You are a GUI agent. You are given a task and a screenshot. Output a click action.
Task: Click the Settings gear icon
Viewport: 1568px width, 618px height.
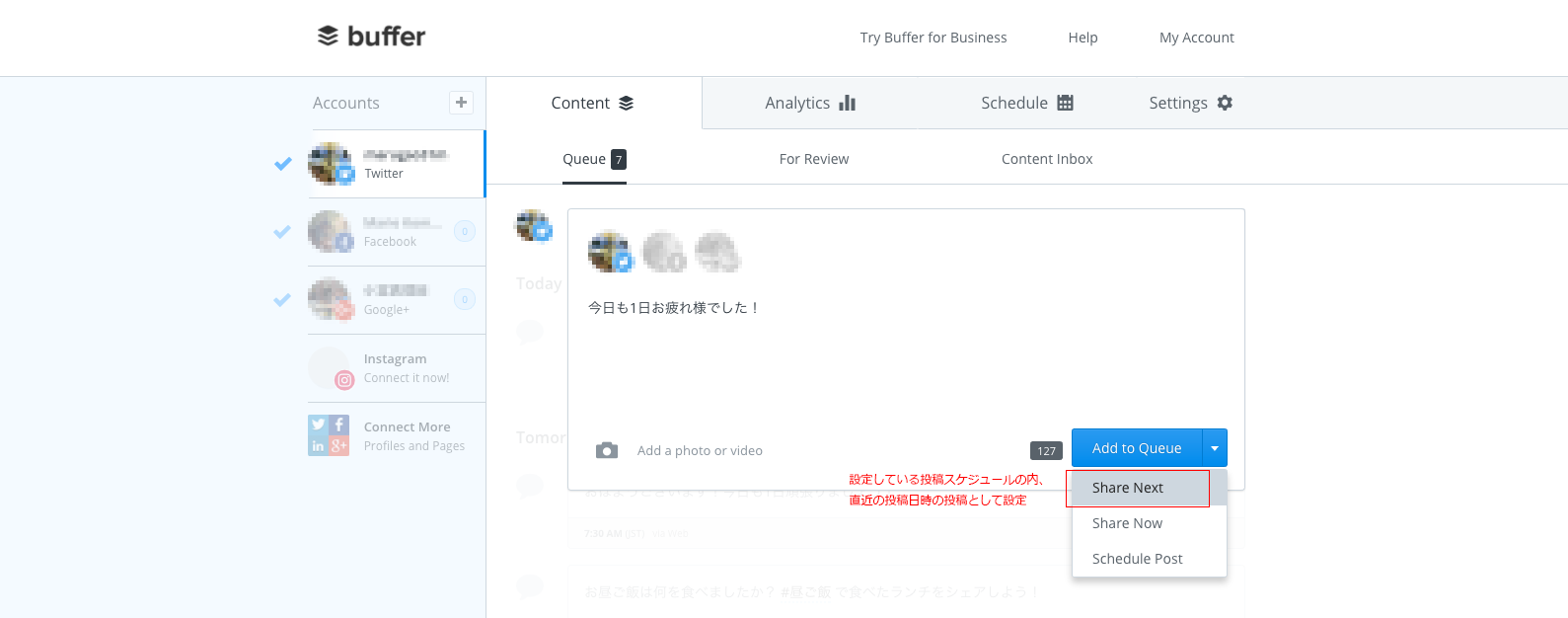1225,103
